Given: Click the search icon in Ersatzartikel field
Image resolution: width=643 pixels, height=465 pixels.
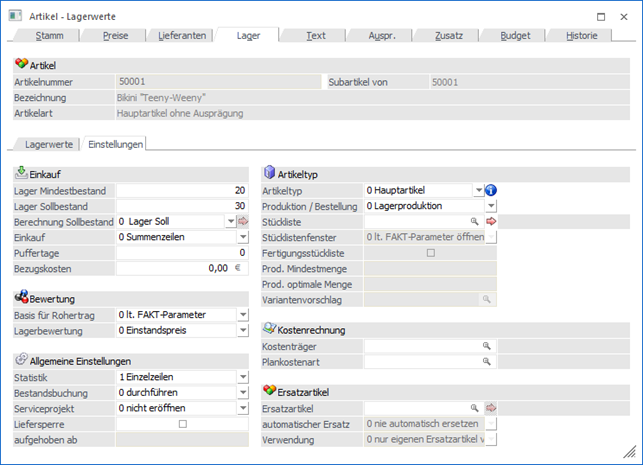Looking at the screenshot, I should pos(475,408).
